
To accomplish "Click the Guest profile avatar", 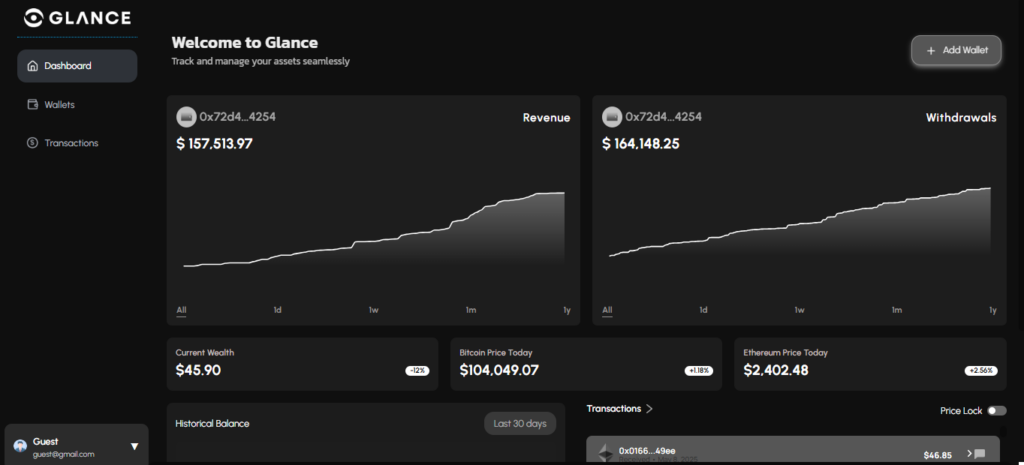I will pyautogui.click(x=20, y=446).
